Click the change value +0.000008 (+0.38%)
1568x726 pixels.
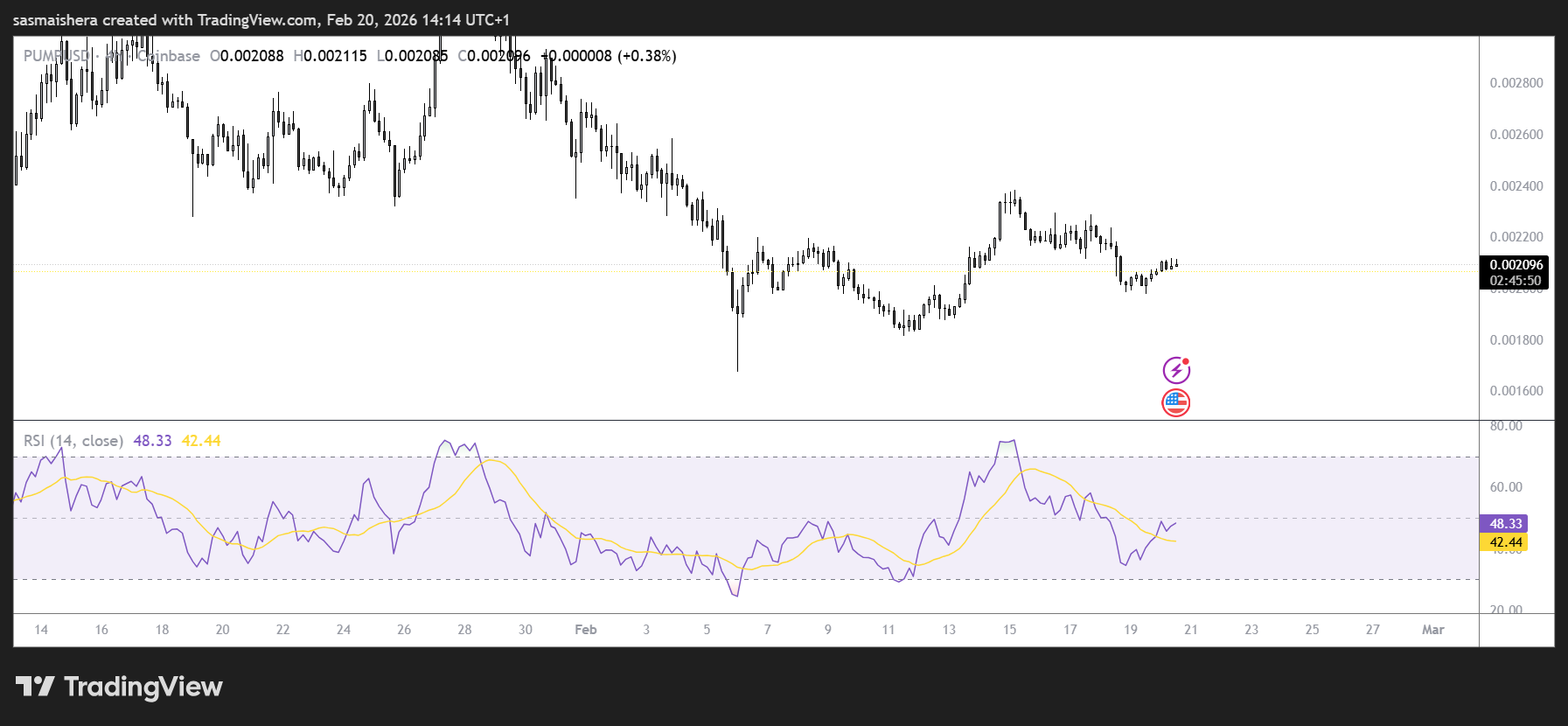coord(609,56)
